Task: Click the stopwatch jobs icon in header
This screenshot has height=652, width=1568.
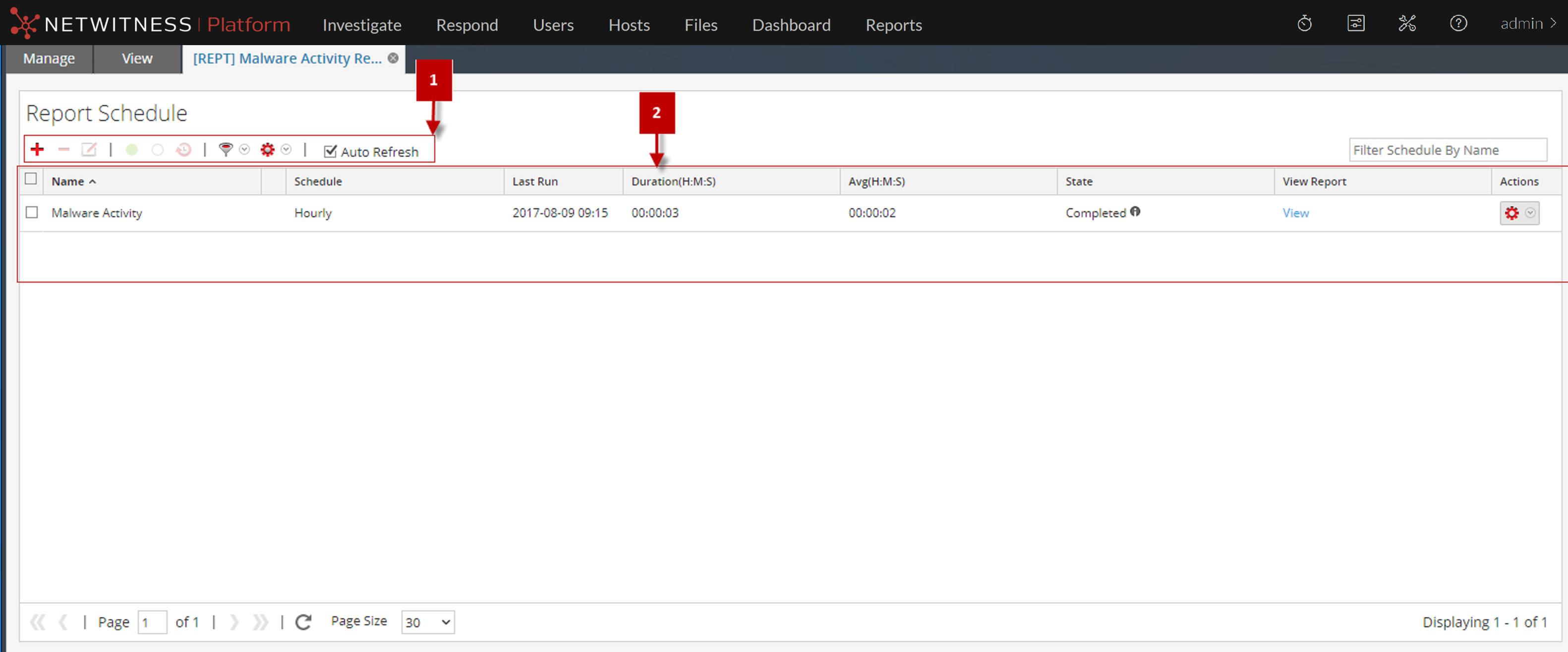Action: 1304,24
